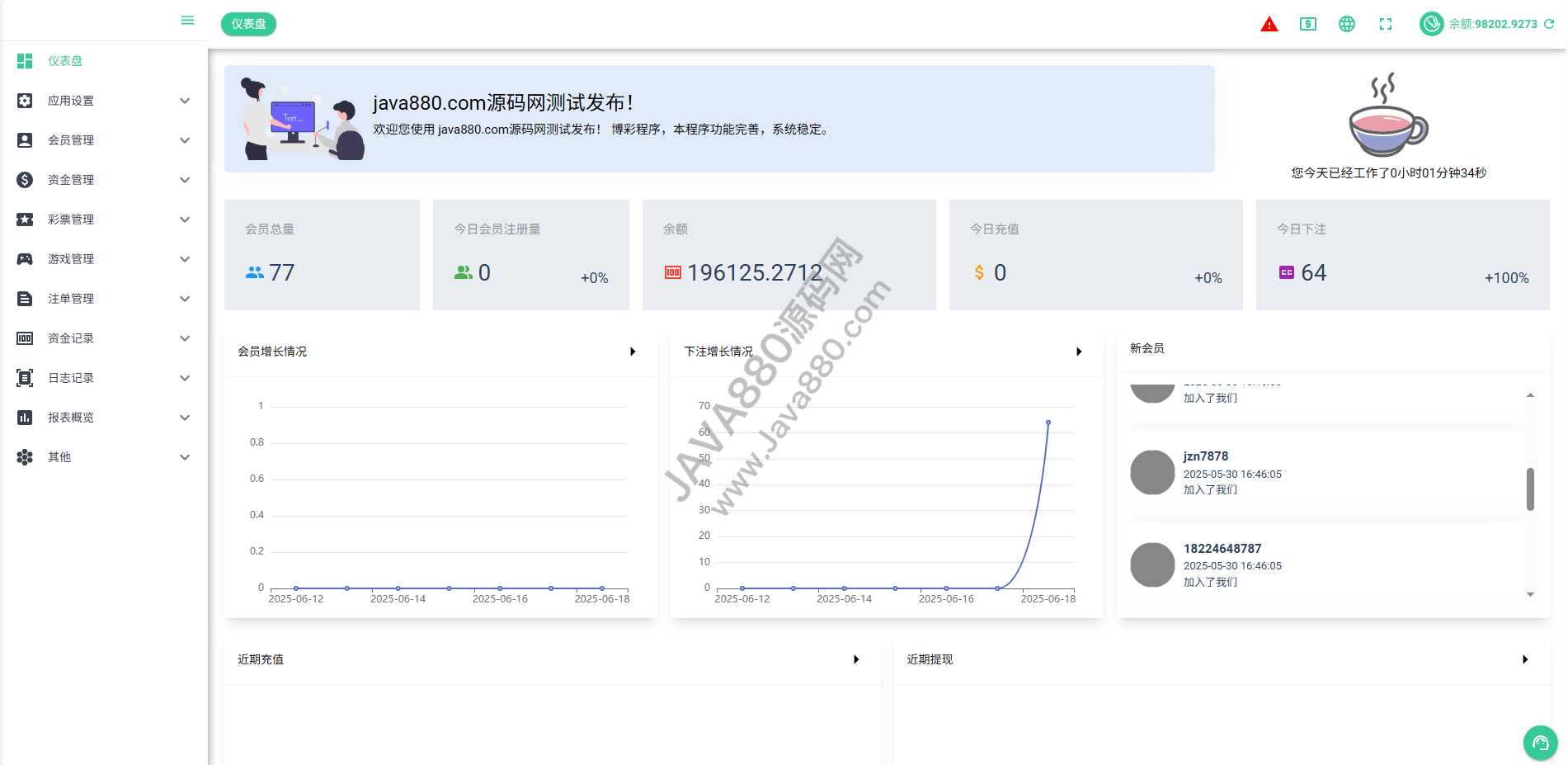
Task: Click the money bill icon in header
Action: (1308, 24)
